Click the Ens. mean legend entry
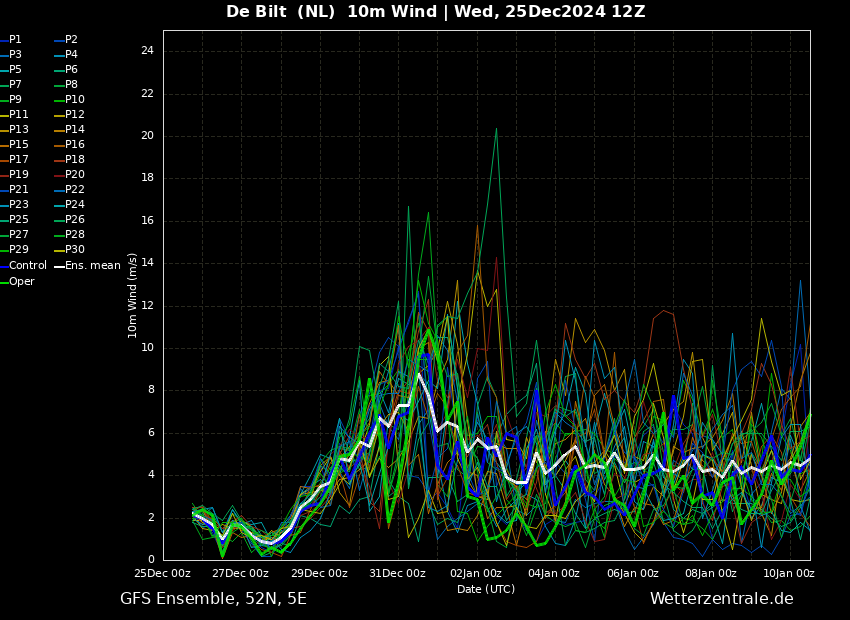 coord(87,266)
